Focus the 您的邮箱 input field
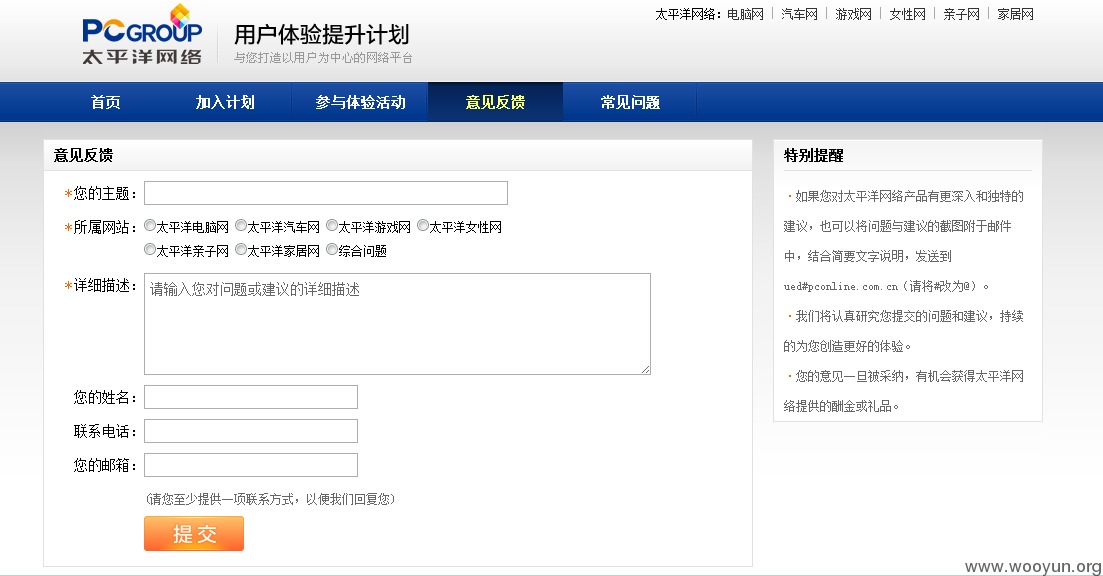Screen dimensions: 1103x576 coord(251,465)
